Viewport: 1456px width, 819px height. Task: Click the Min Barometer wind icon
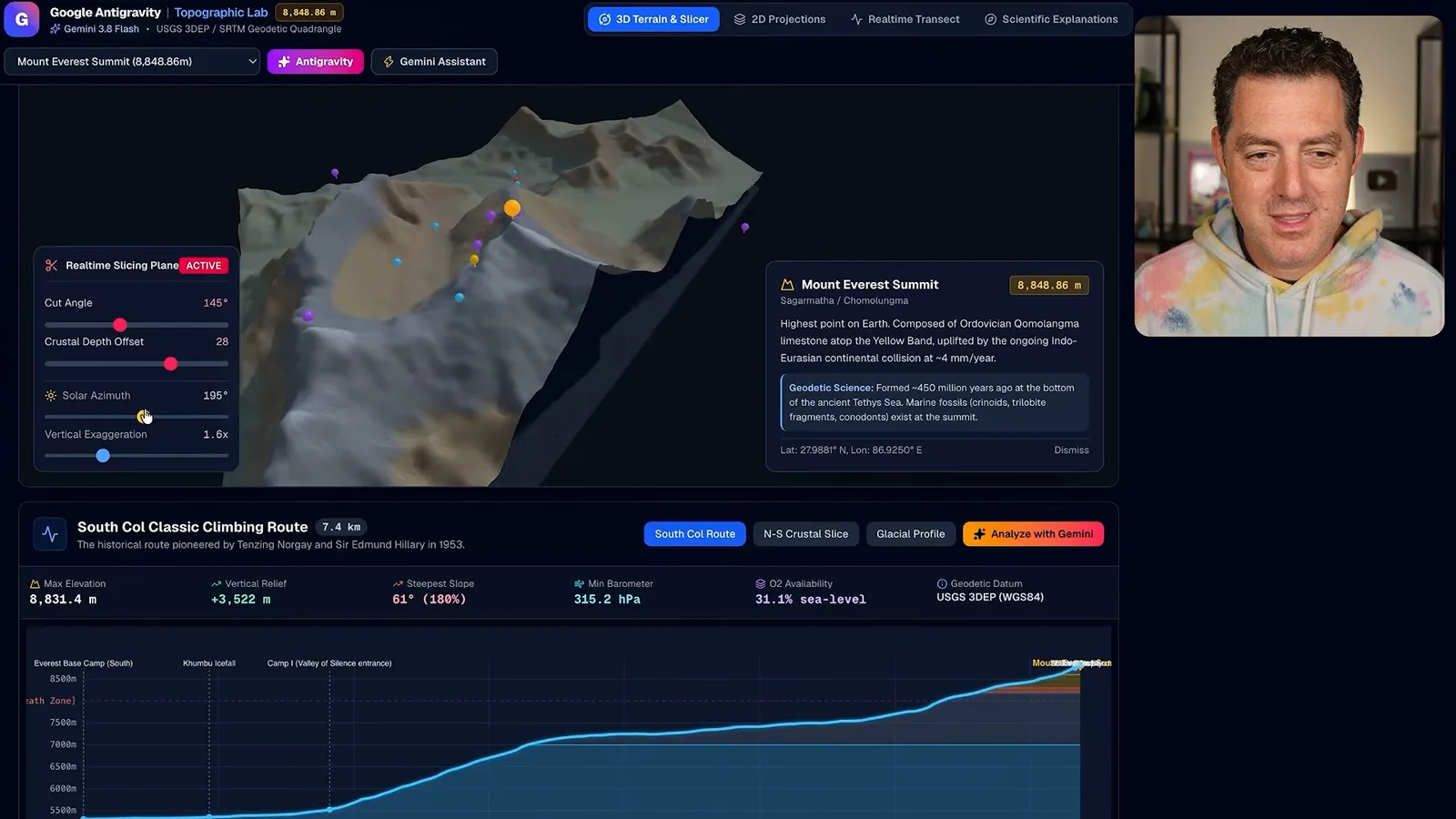tap(579, 584)
